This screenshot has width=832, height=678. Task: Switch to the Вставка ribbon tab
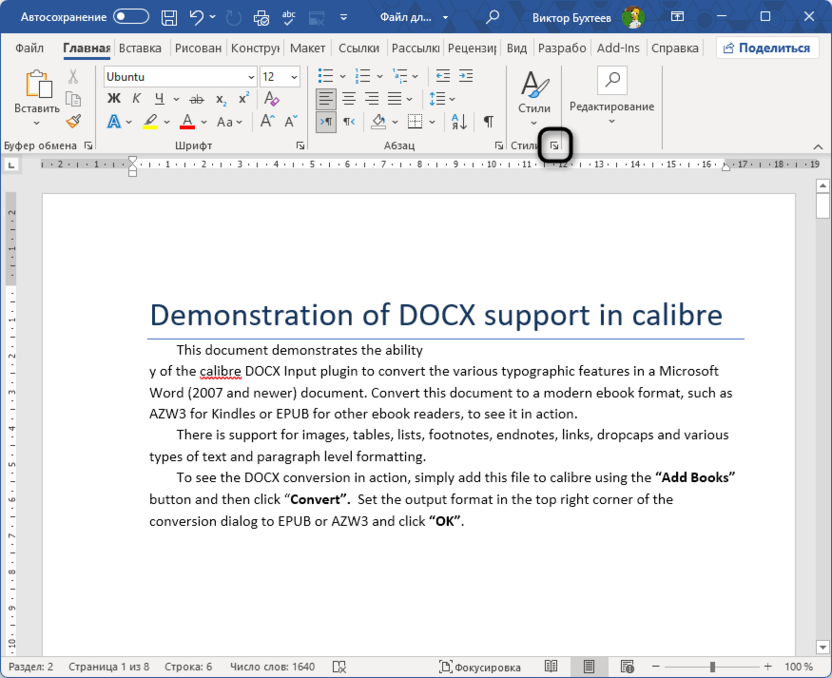click(139, 47)
